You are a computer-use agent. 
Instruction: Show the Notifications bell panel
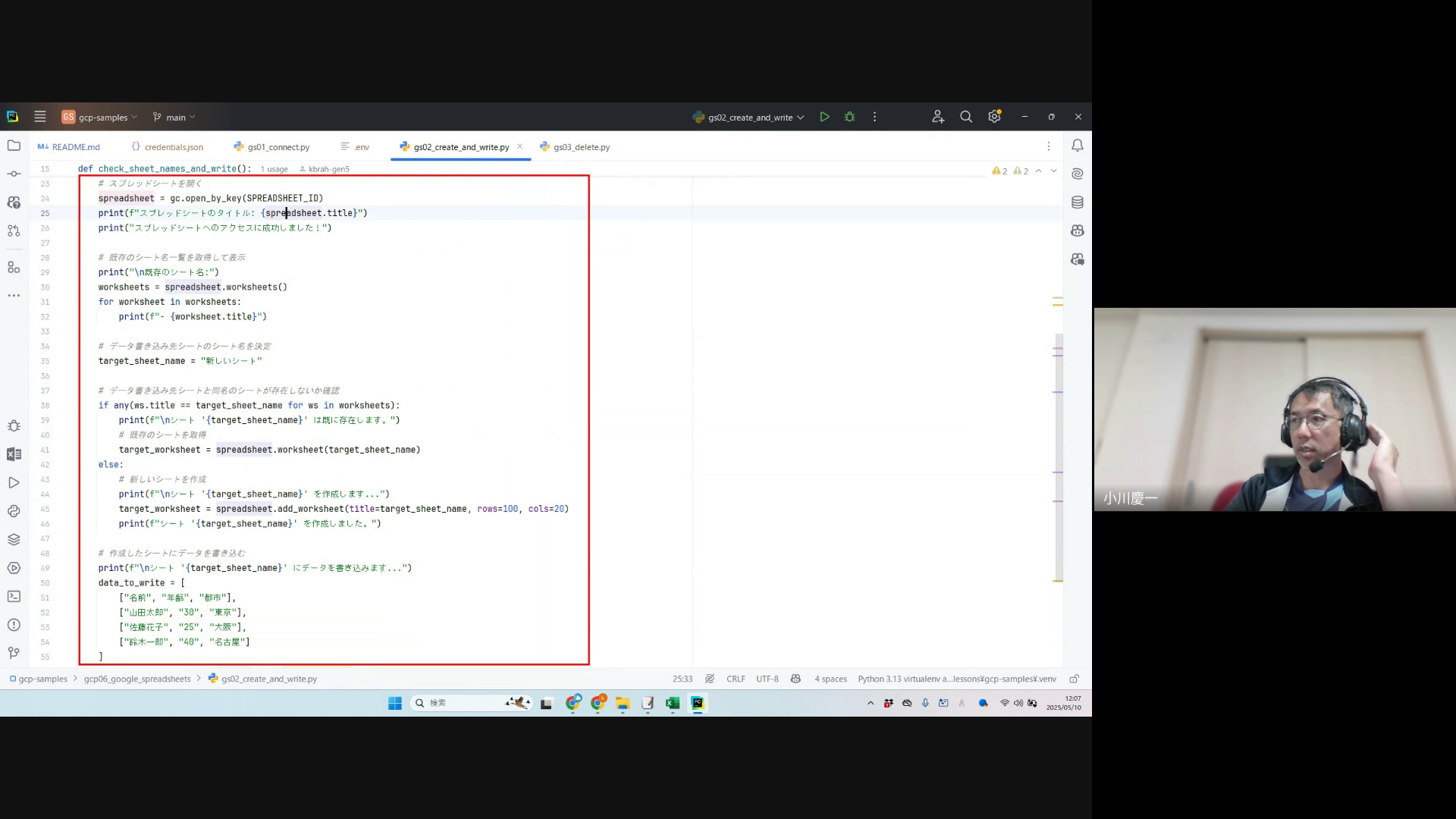[x=1077, y=146]
